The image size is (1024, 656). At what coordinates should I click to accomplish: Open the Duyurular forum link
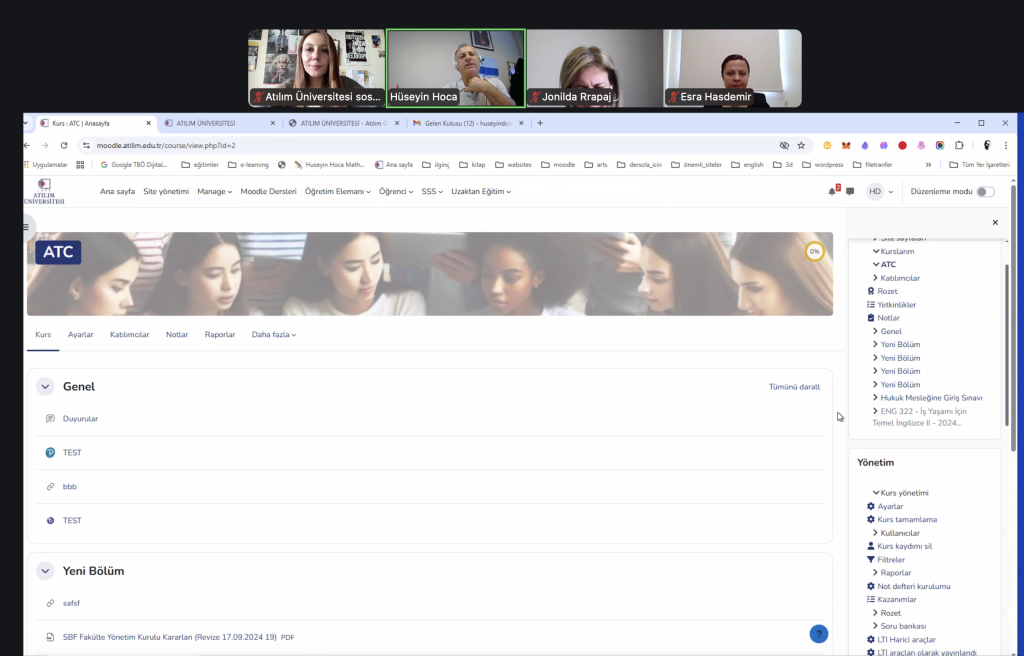(80, 419)
